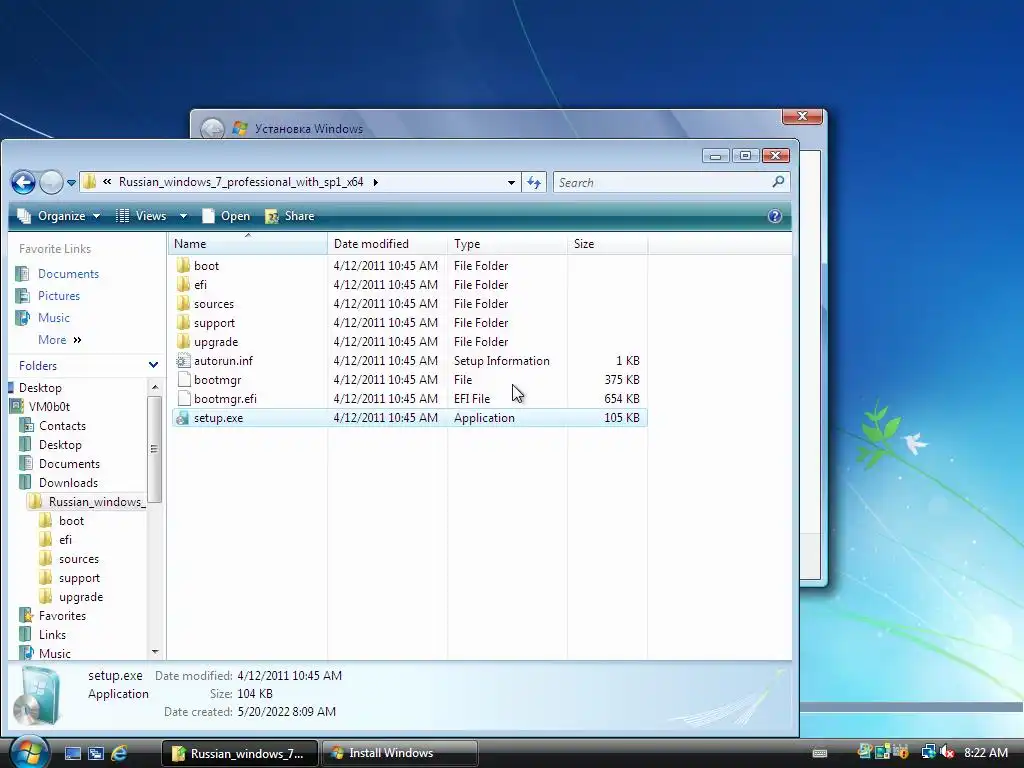
Task: Click Setup Information type of autorun.inf
Action: tap(502, 360)
